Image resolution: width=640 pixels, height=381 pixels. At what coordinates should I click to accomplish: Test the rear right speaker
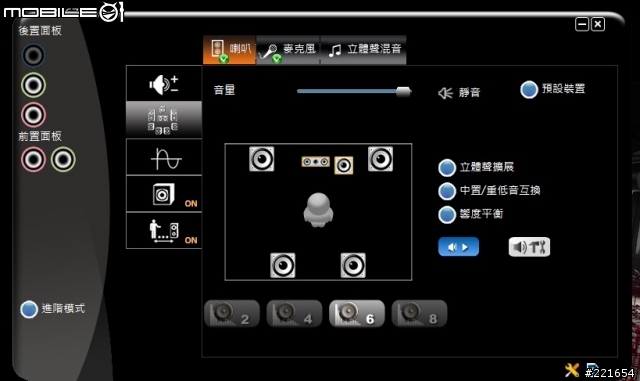pos(353,265)
